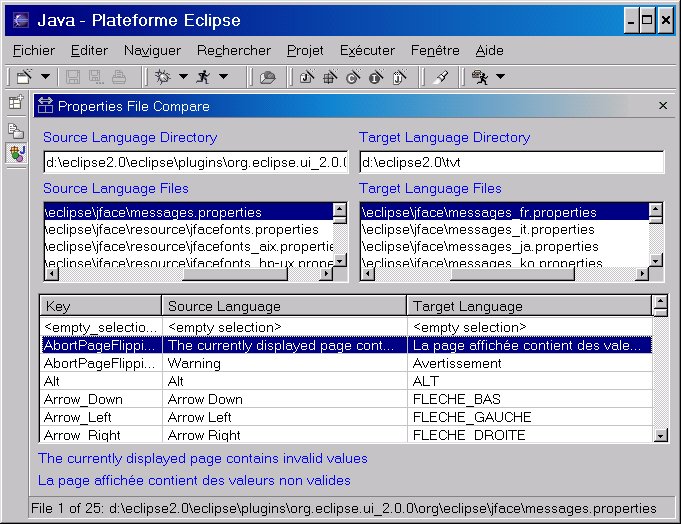Select \eclipse\jface\resource\jfacefonts.properties source file
The image size is (681, 524).
click(x=188, y=229)
